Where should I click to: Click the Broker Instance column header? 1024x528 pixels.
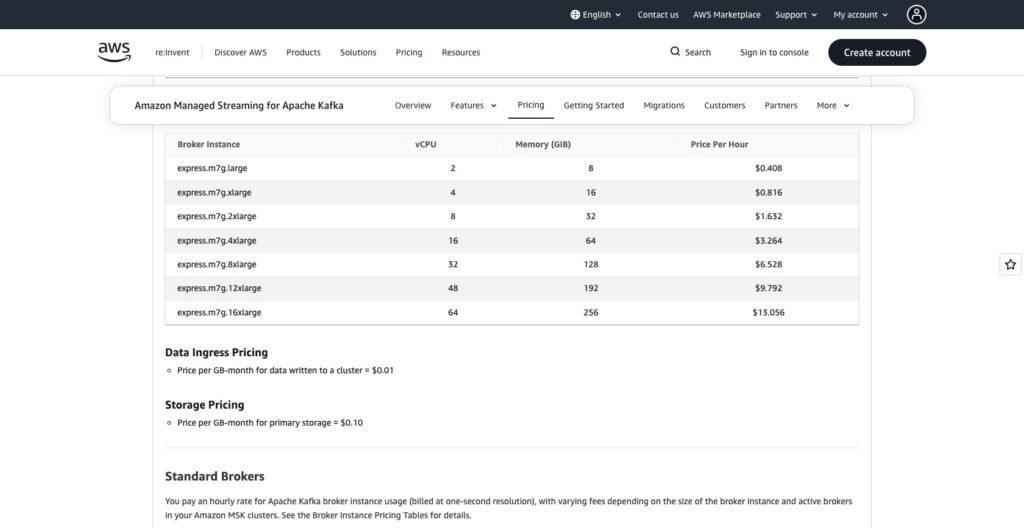point(208,144)
